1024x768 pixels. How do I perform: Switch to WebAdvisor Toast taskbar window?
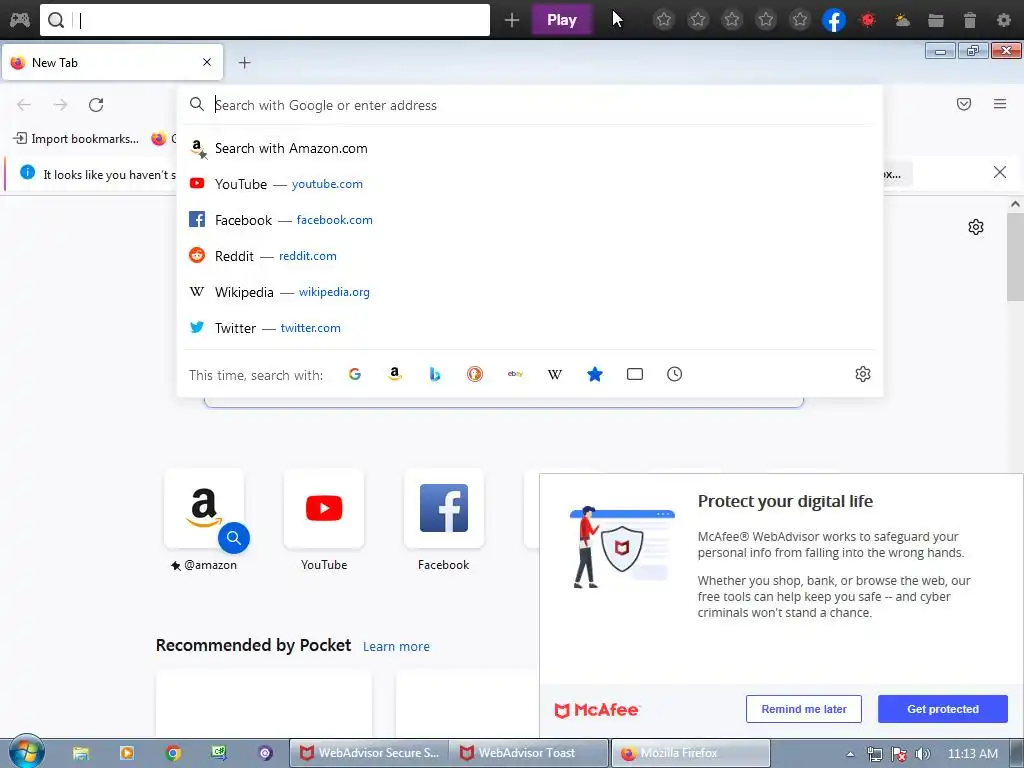point(529,753)
